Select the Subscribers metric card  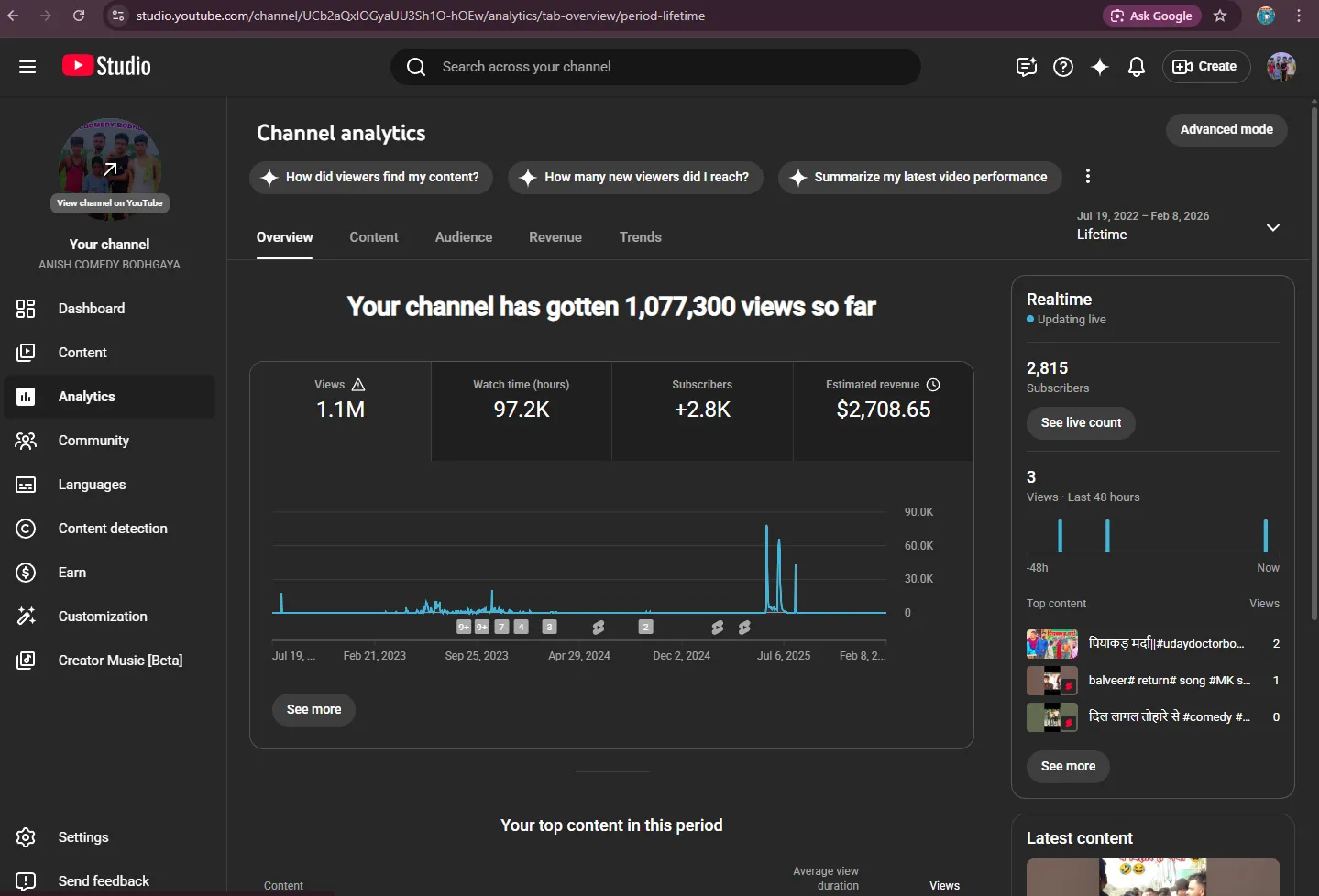(x=702, y=411)
